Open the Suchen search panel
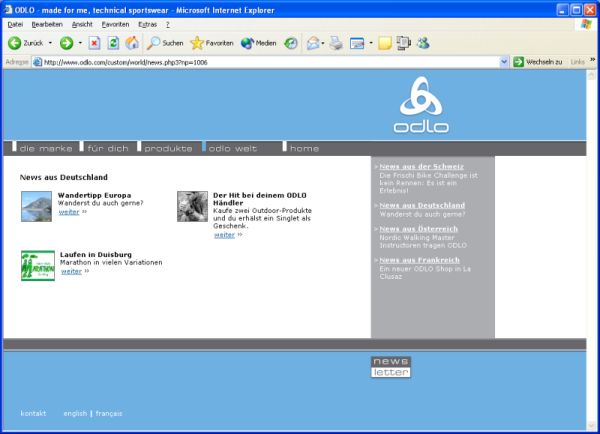Image resolution: width=600 pixels, height=434 pixels. 165,43
